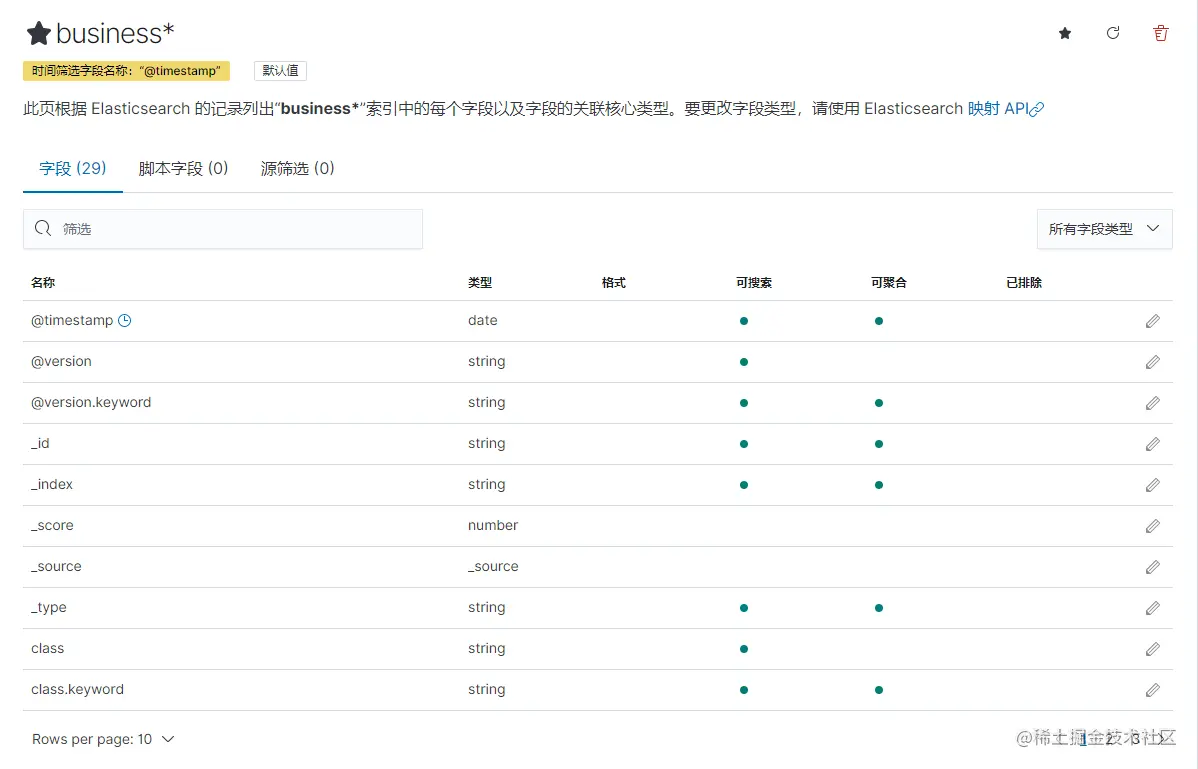The width and height of the screenshot is (1198, 769).
Task: Click the @version.keyword field name
Action: point(91,402)
